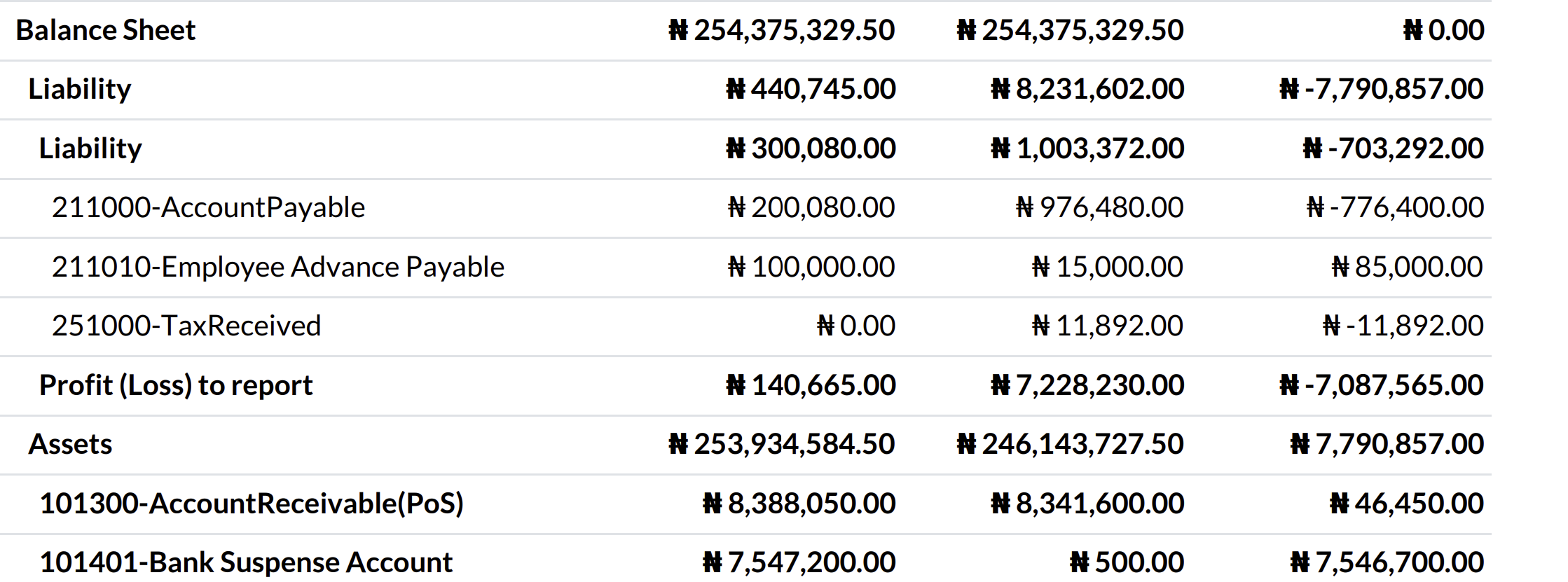
Task: Open the 211000-AccountPayable account line
Action: [x=208, y=207]
